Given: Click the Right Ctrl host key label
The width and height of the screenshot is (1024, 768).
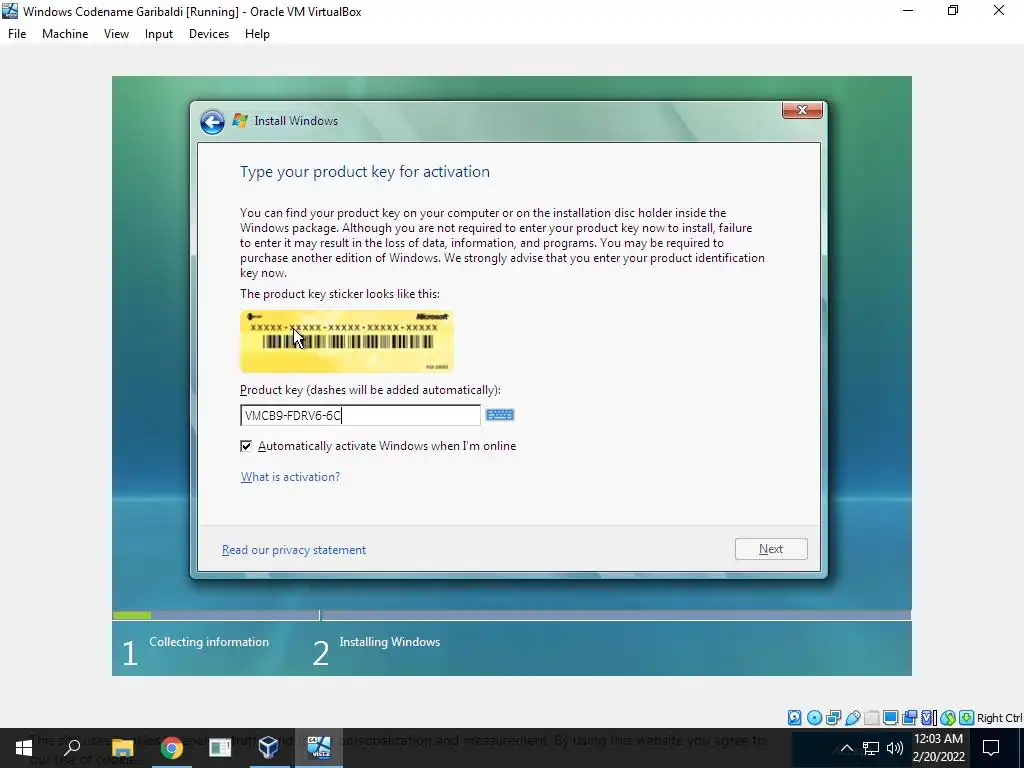Looking at the screenshot, I should pyautogui.click(x=999, y=718).
